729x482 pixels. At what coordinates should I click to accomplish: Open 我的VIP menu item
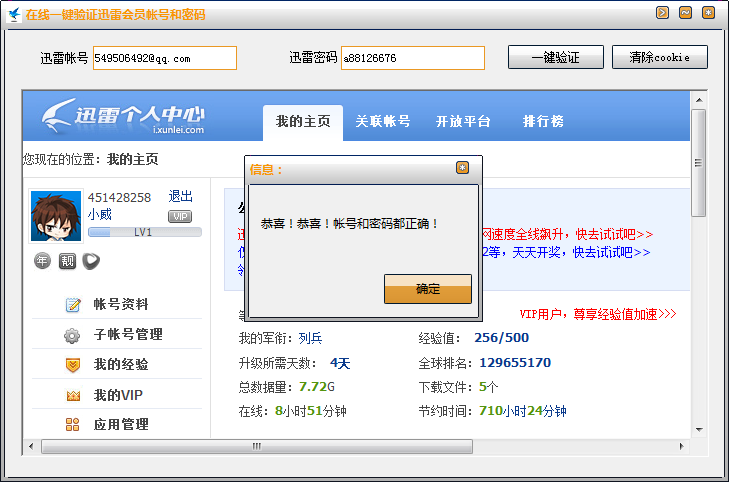click(x=117, y=395)
